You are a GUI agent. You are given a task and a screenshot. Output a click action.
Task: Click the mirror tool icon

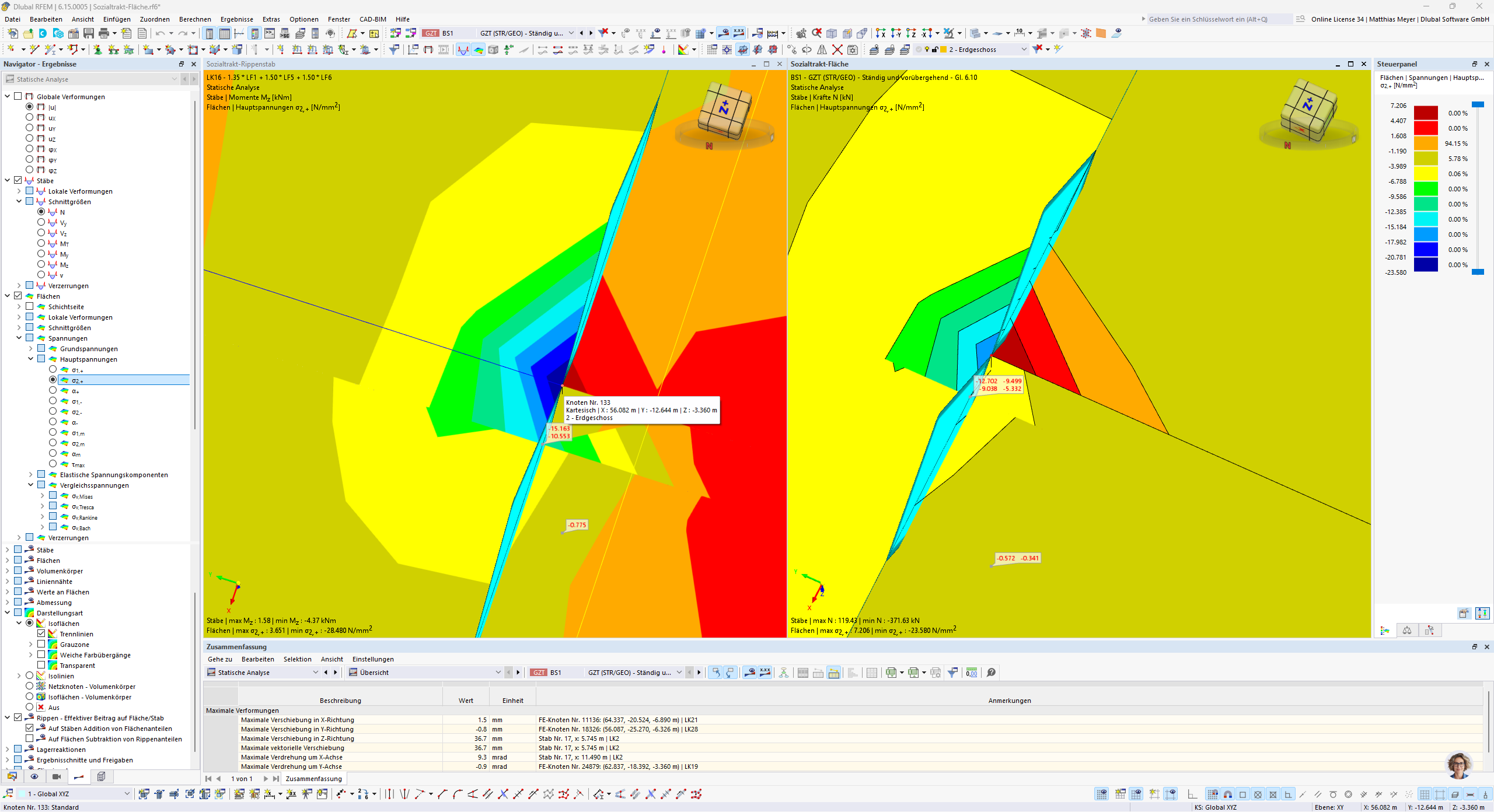tap(822, 50)
